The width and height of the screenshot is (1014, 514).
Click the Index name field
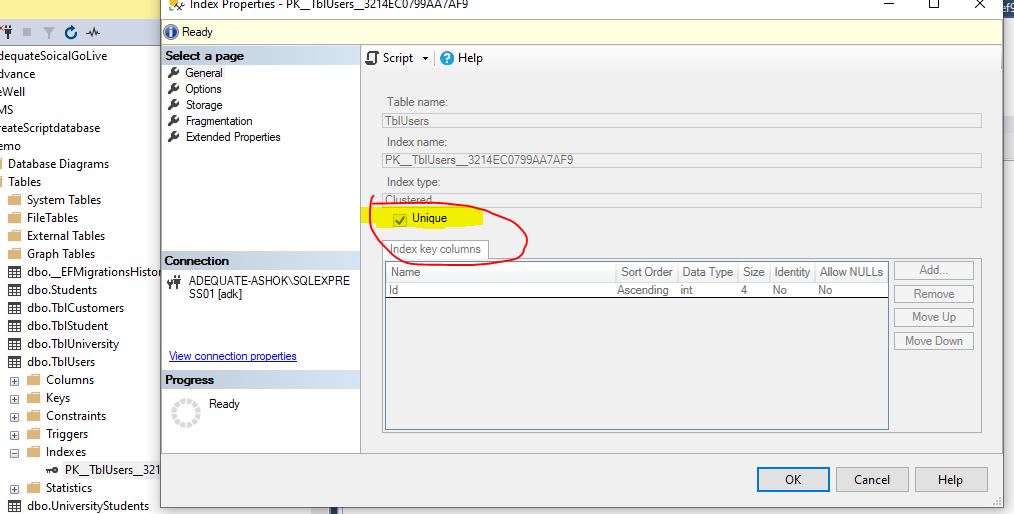click(x=682, y=160)
